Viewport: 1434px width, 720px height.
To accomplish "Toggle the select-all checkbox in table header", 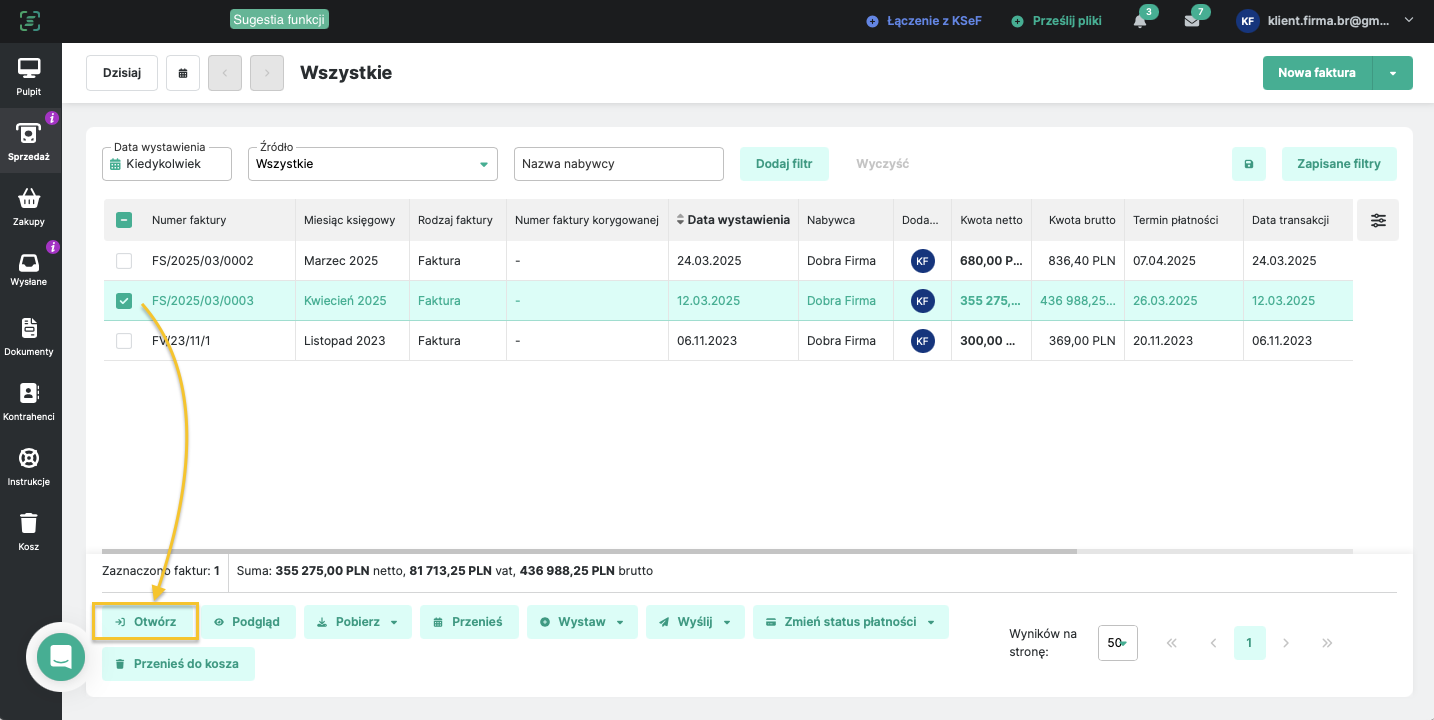I will (x=124, y=221).
